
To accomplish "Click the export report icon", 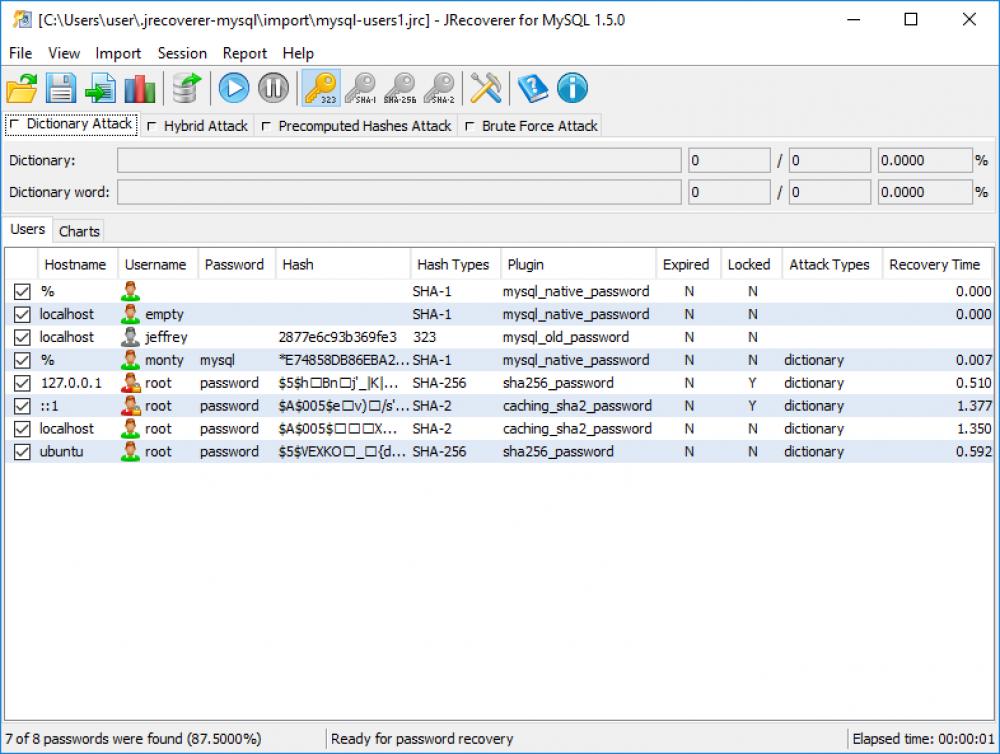I will click(100, 88).
